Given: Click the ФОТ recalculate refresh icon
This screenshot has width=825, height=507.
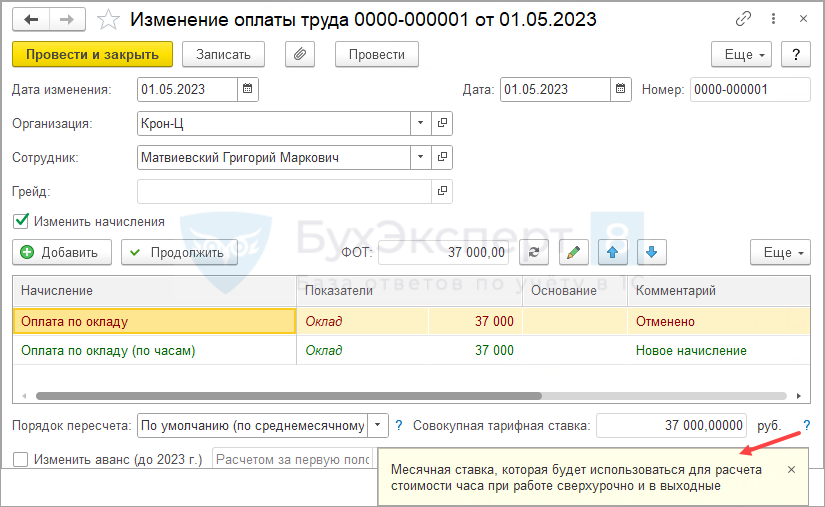Looking at the screenshot, I should [533, 252].
